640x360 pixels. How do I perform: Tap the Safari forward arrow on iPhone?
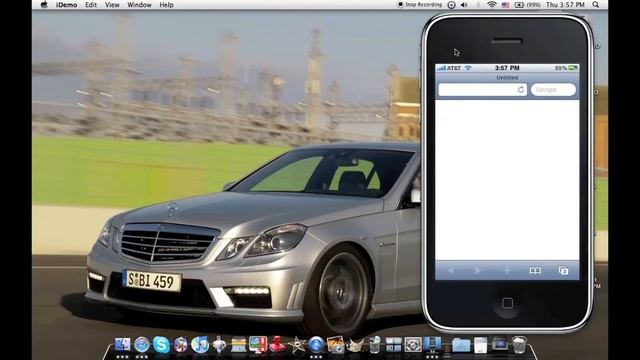[478, 271]
